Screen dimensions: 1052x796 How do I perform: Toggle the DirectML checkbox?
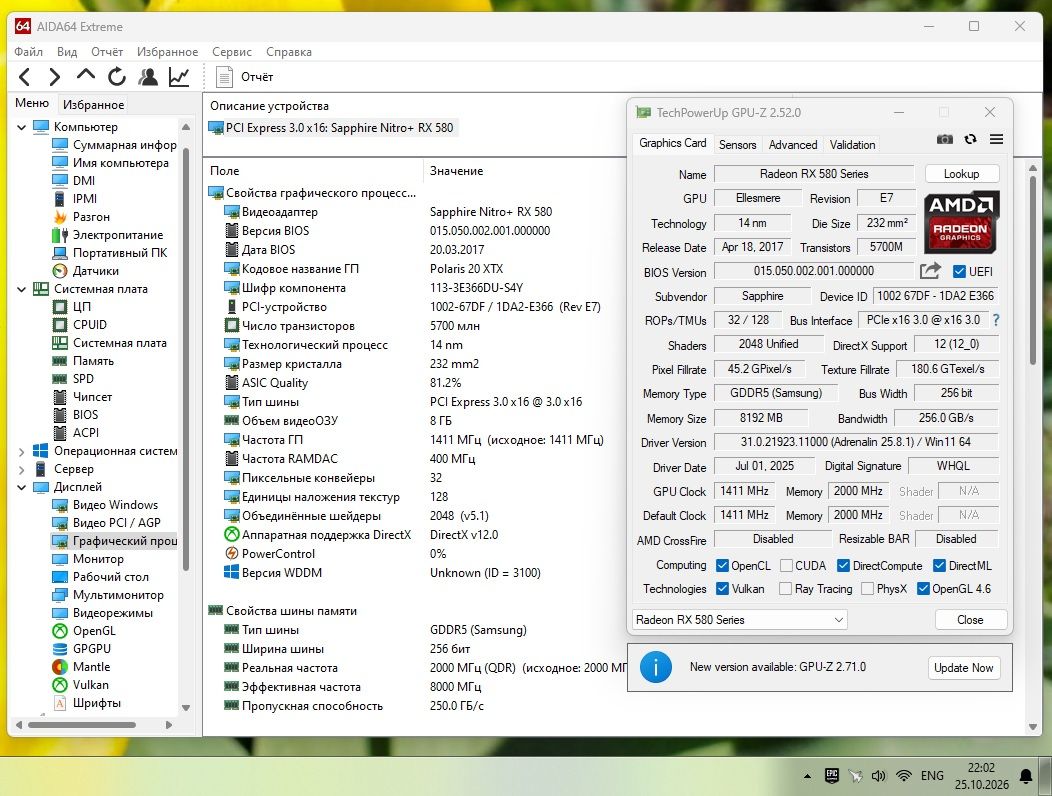coord(939,566)
